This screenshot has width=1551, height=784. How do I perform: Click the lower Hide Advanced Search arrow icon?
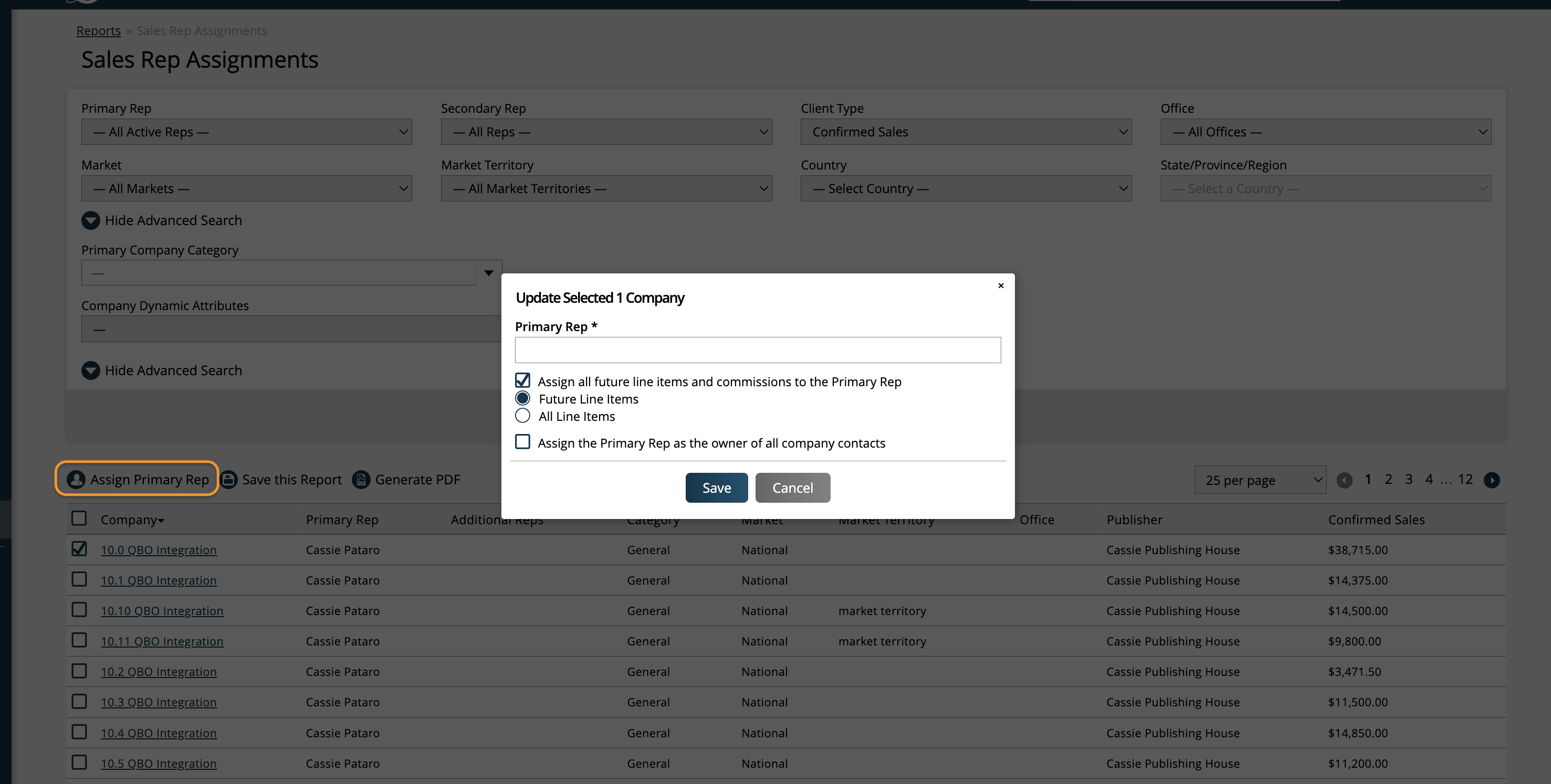point(91,370)
